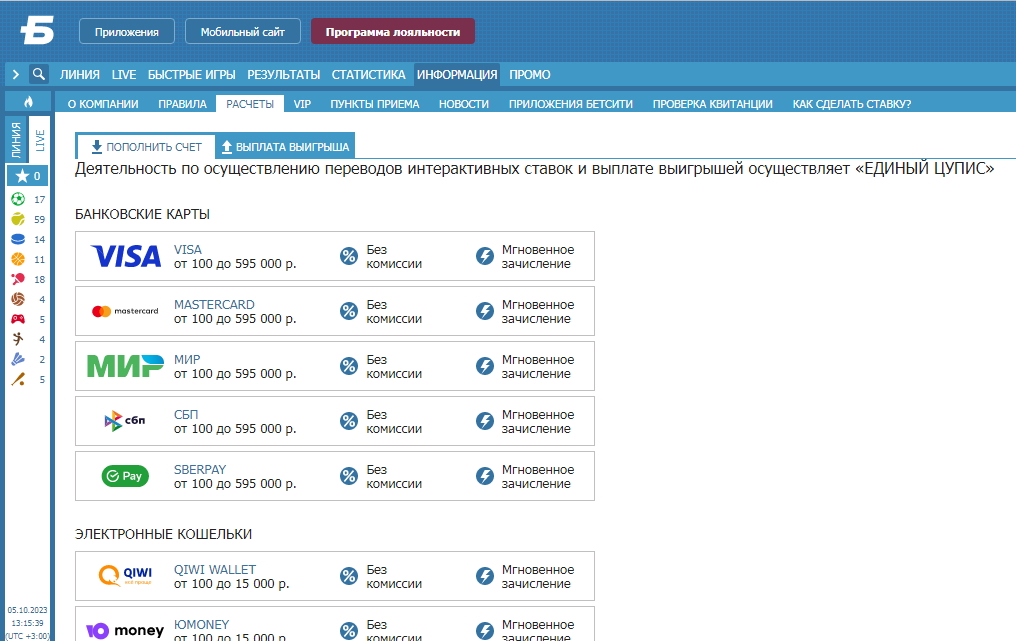Open the ПОПОЛНИТЬ СЧЕТ tab

point(146,147)
